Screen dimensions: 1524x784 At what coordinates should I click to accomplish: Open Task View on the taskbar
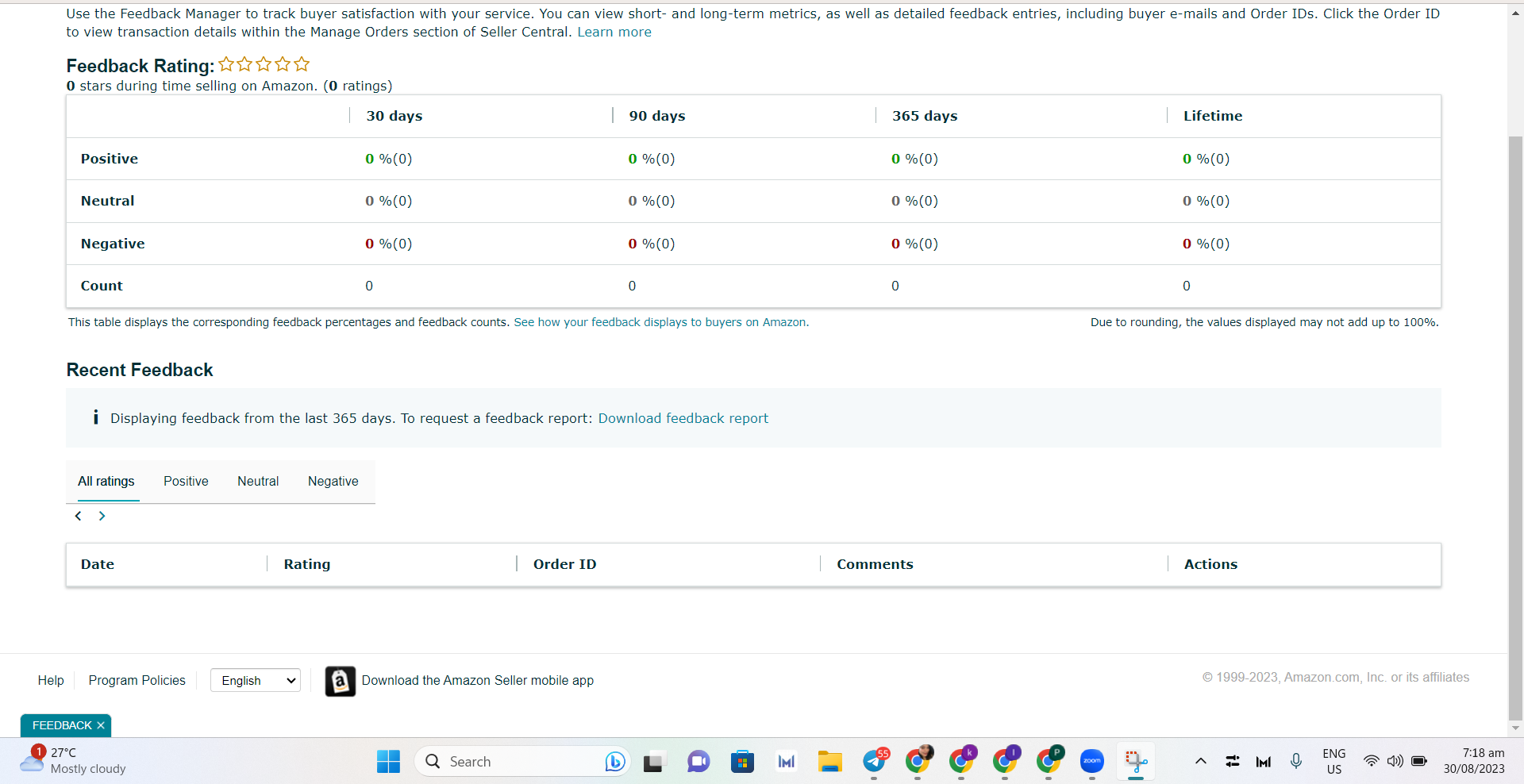[653, 762]
